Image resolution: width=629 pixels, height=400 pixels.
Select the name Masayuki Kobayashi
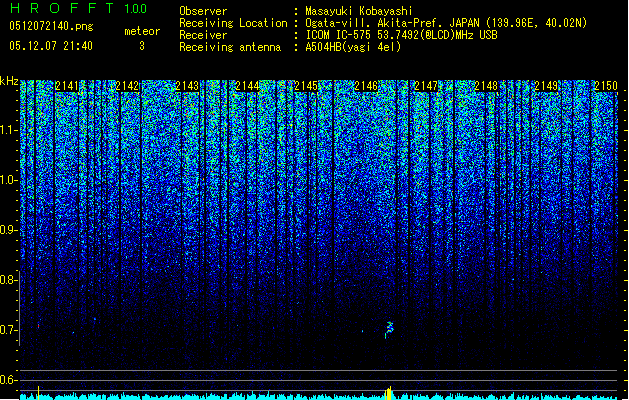point(359,11)
